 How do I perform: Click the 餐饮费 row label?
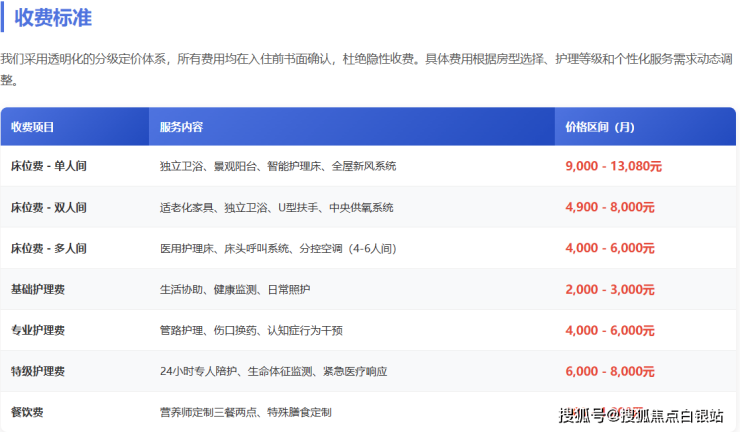tap(27, 411)
